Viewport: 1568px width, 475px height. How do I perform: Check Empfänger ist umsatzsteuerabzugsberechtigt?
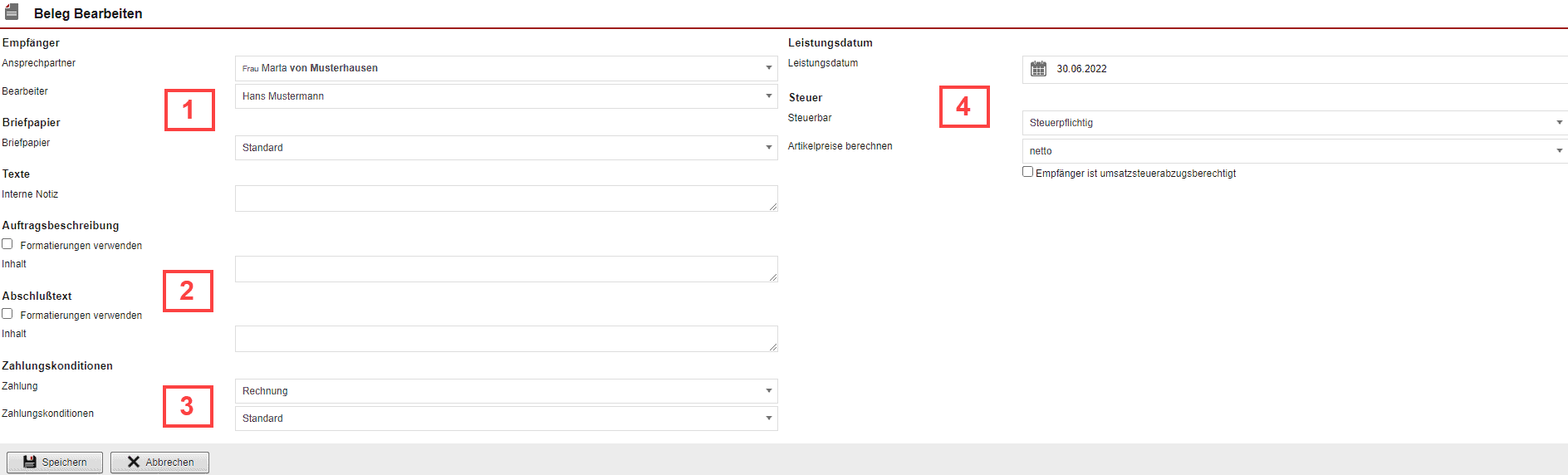[x=1028, y=172]
